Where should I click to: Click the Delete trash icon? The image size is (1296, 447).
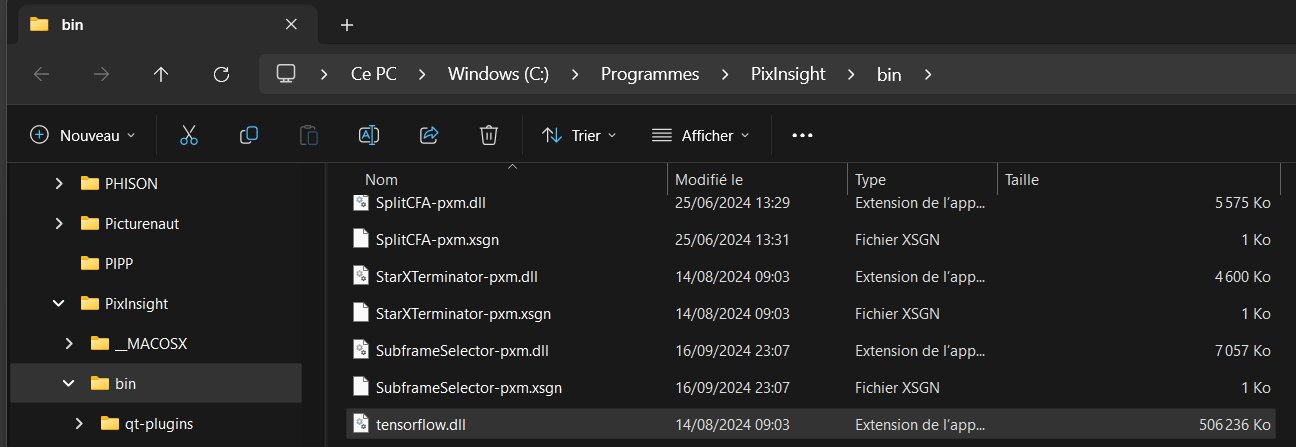[489, 135]
